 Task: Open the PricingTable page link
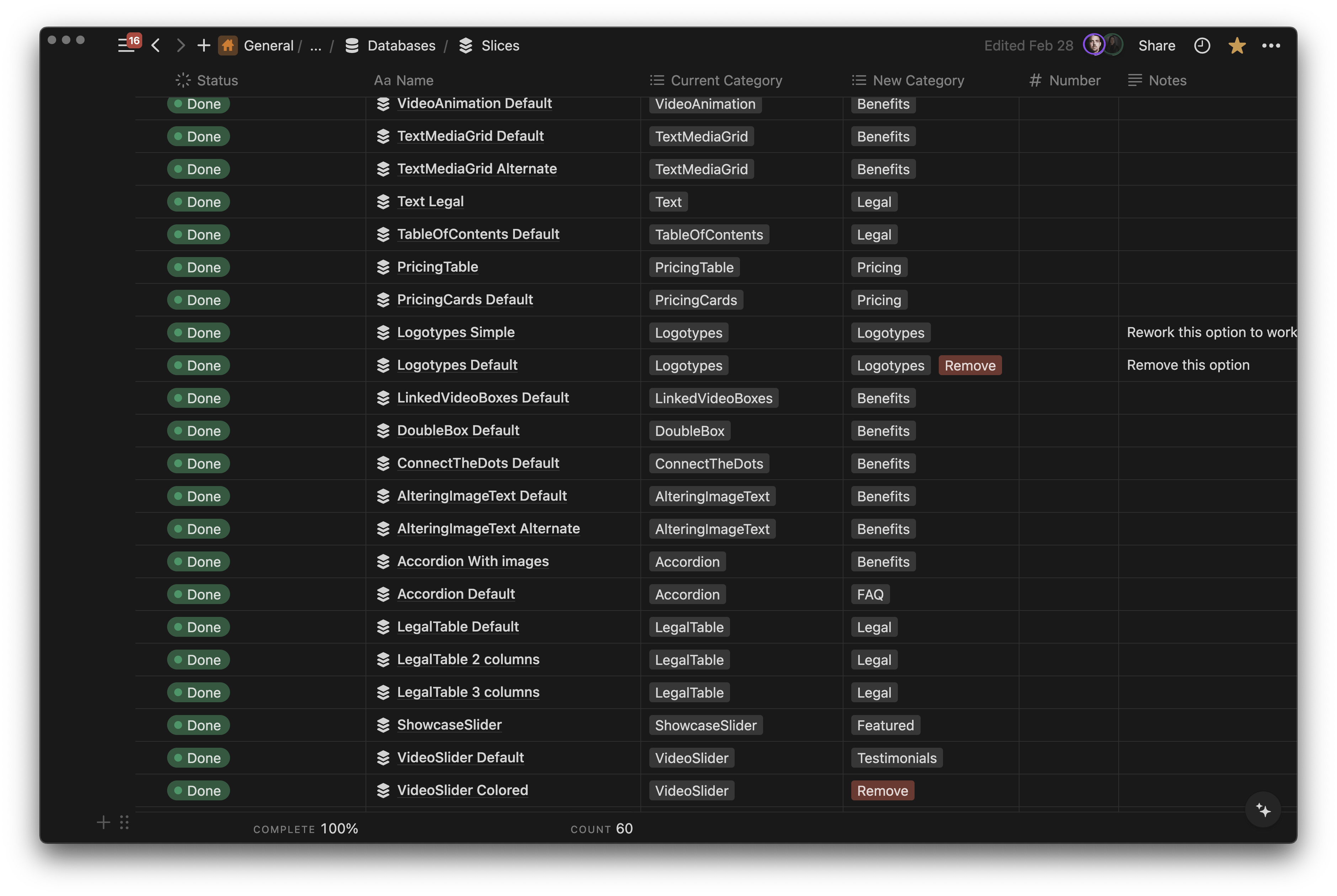pos(437,267)
